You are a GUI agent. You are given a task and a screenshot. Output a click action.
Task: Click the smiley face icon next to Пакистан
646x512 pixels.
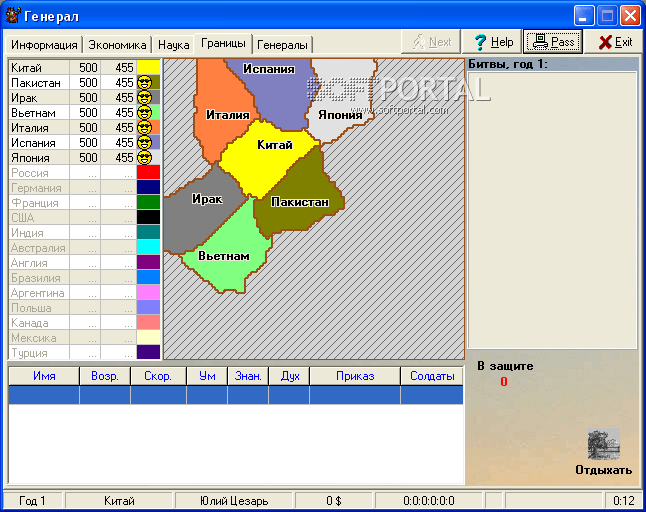click(143, 83)
